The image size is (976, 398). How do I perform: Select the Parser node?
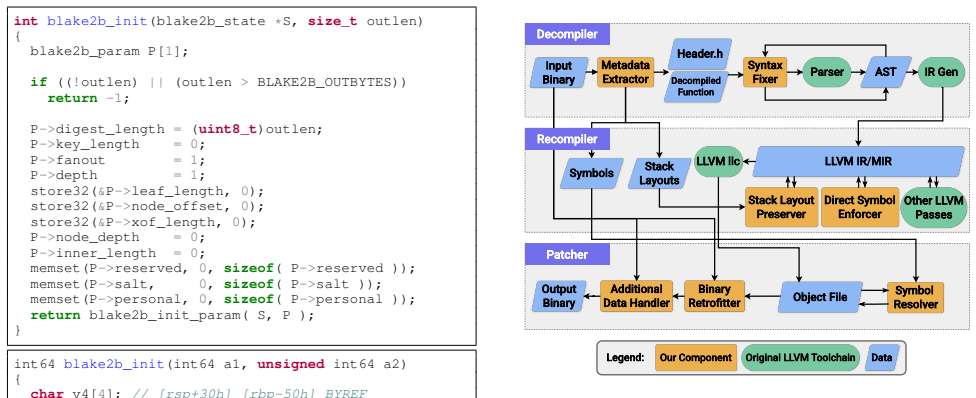(826, 72)
